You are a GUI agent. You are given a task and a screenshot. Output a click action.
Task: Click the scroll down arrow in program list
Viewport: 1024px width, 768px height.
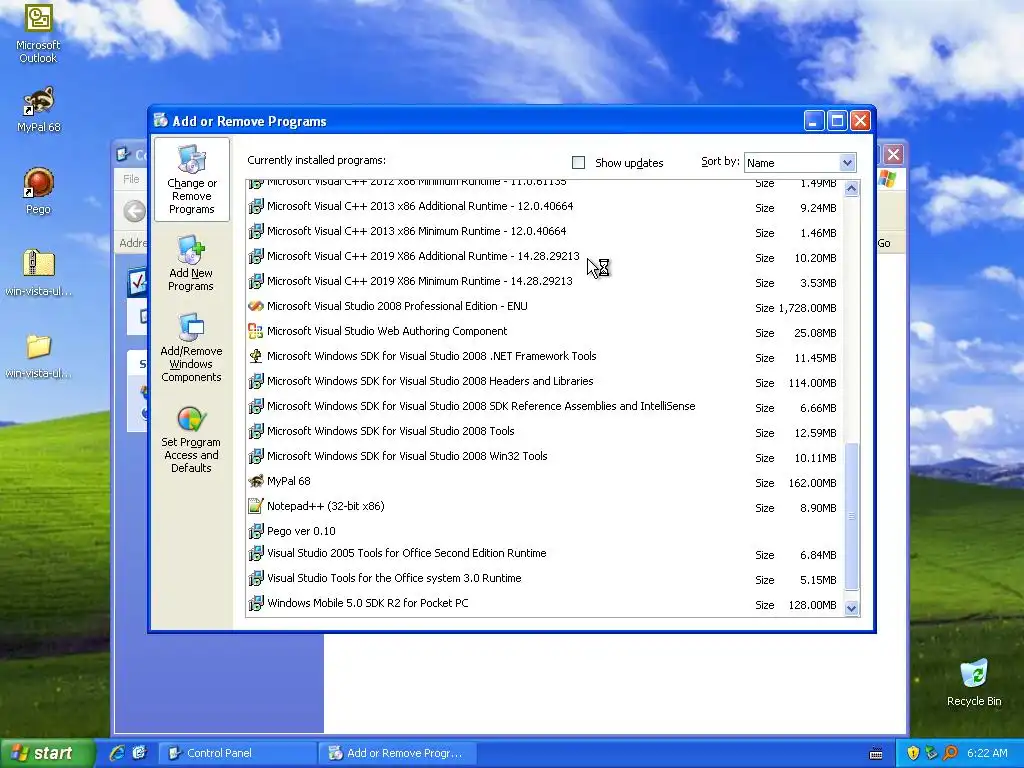(x=851, y=608)
